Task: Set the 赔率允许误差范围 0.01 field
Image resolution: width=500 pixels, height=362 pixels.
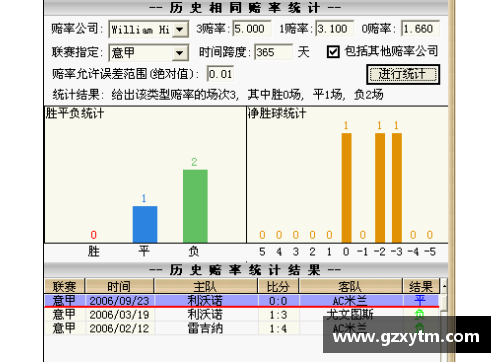Action: pyautogui.click(x=220, y=74)
